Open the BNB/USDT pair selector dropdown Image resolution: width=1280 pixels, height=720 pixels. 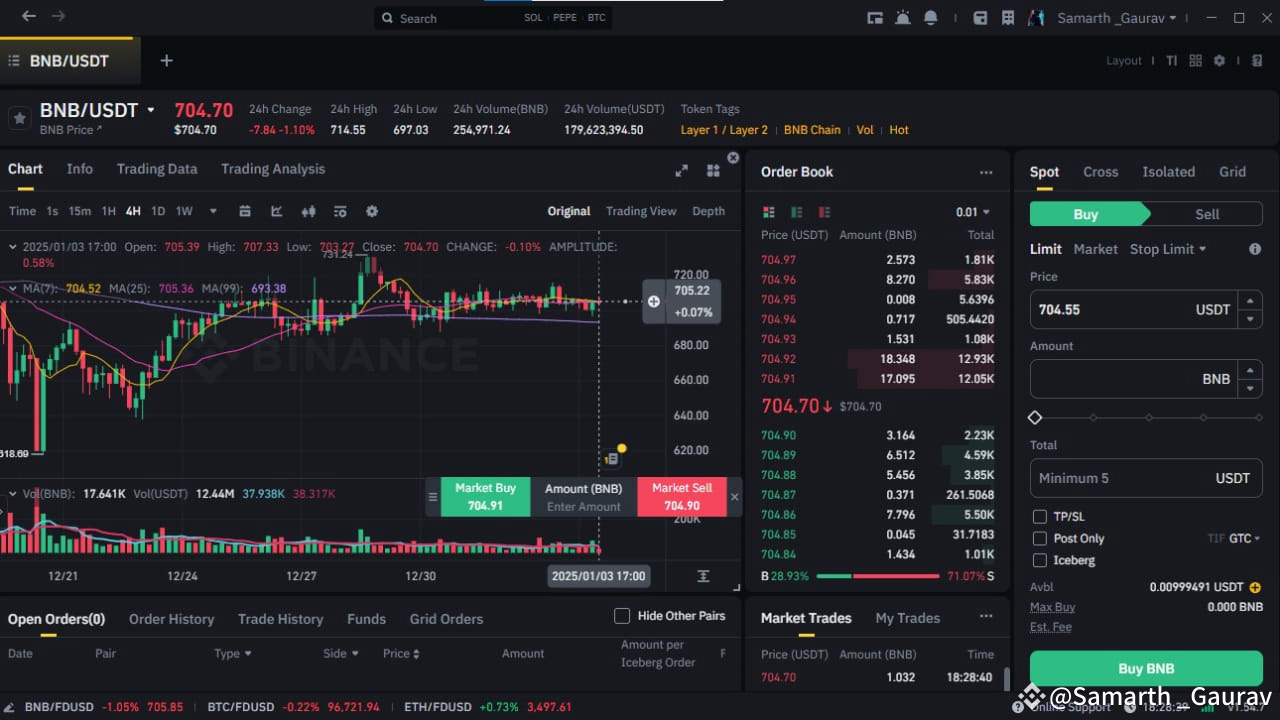coord(151,110)
